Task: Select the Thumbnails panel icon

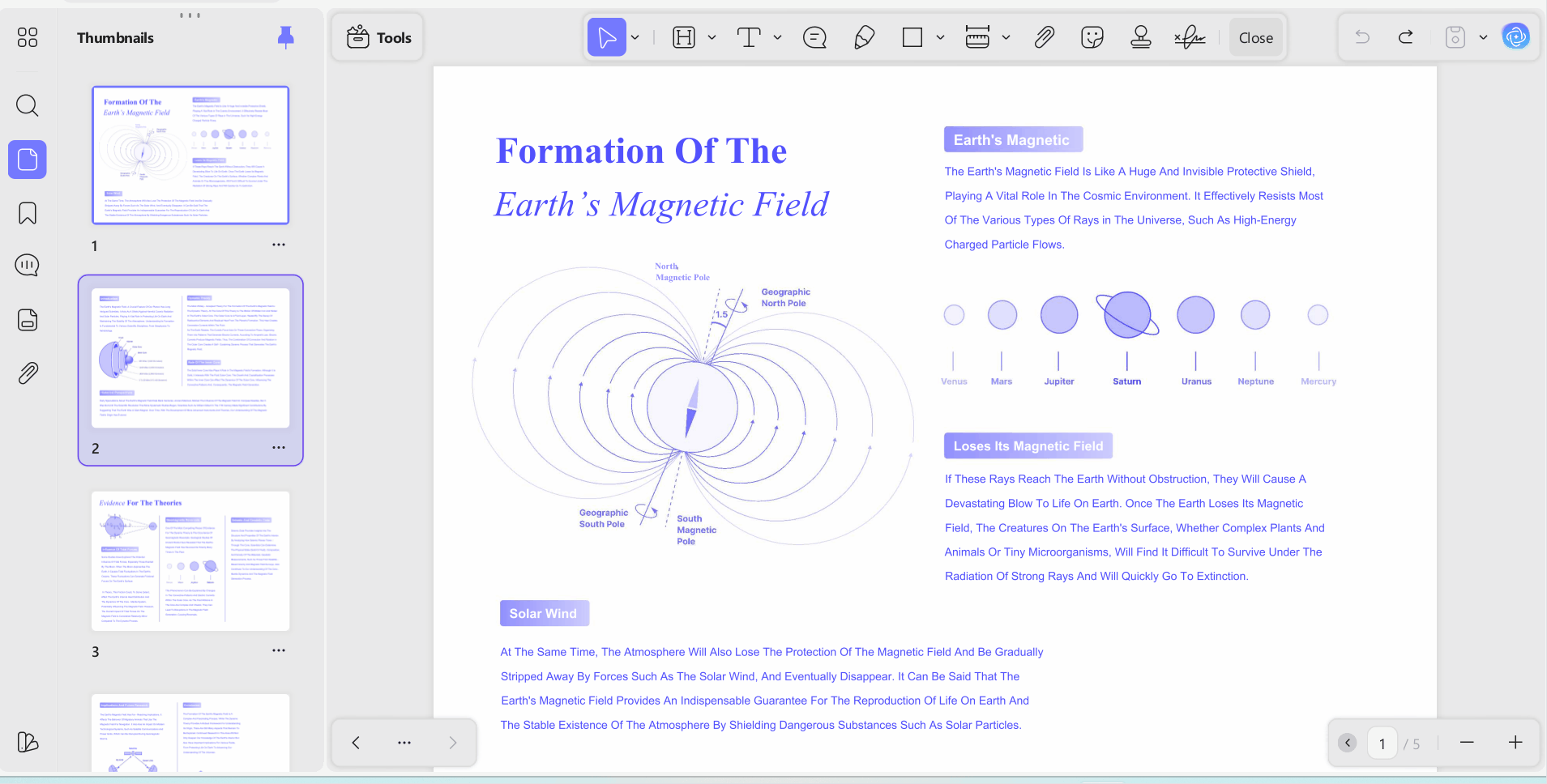Action: 28,160
